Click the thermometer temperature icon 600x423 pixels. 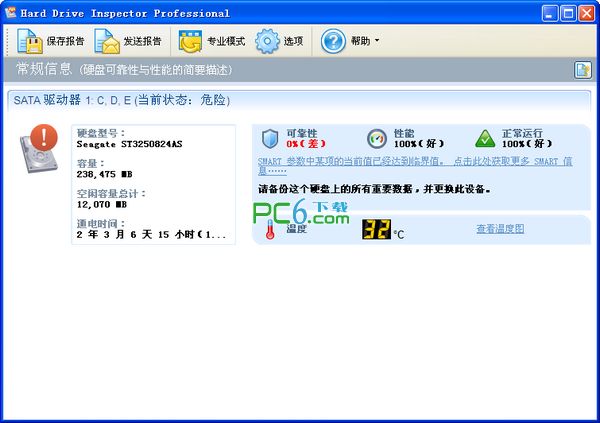(x=270, y=229)
